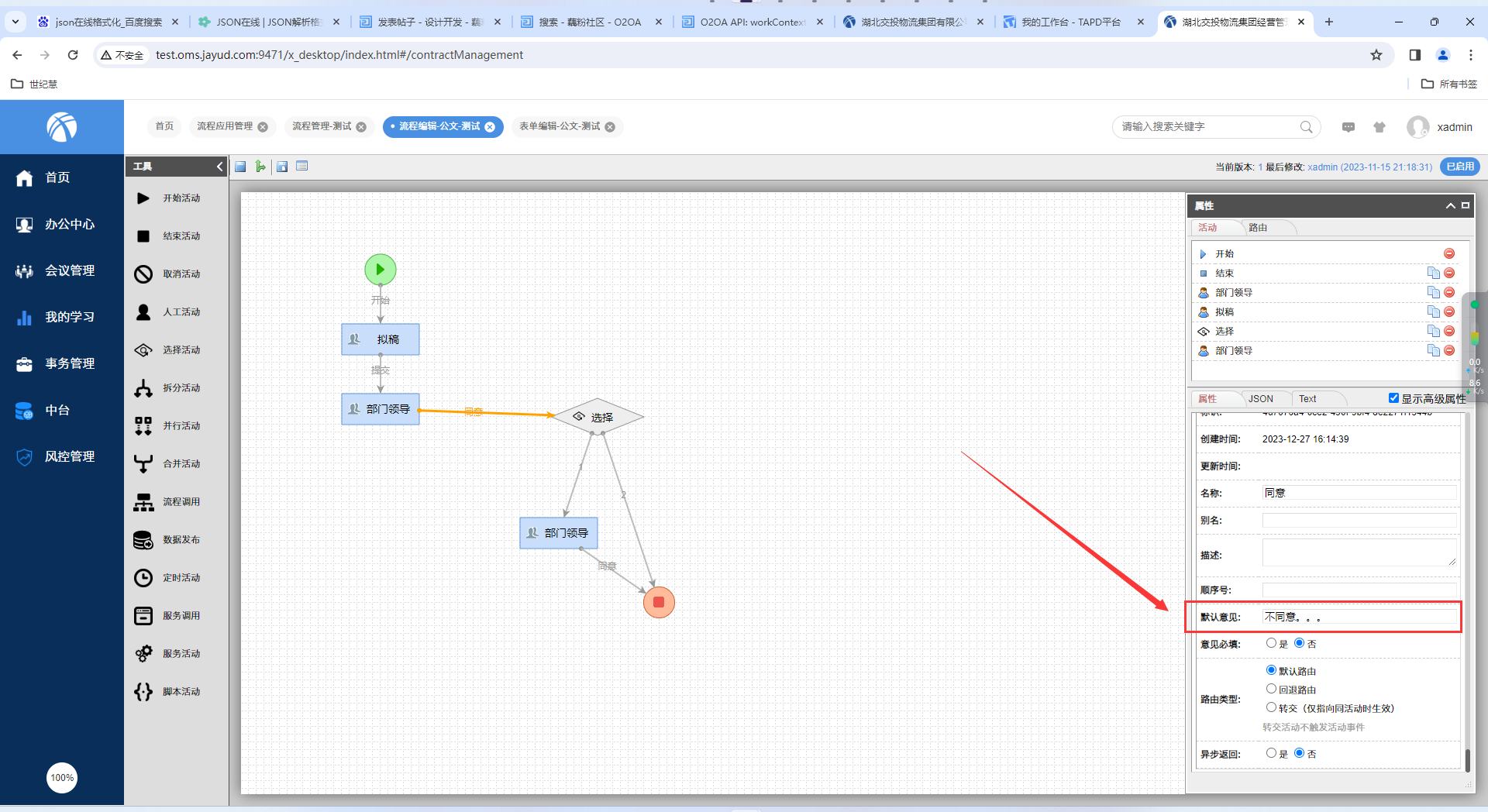
Task: Pick the 取消活动 cancel activity tool
Action: click(x=167, y=274)
